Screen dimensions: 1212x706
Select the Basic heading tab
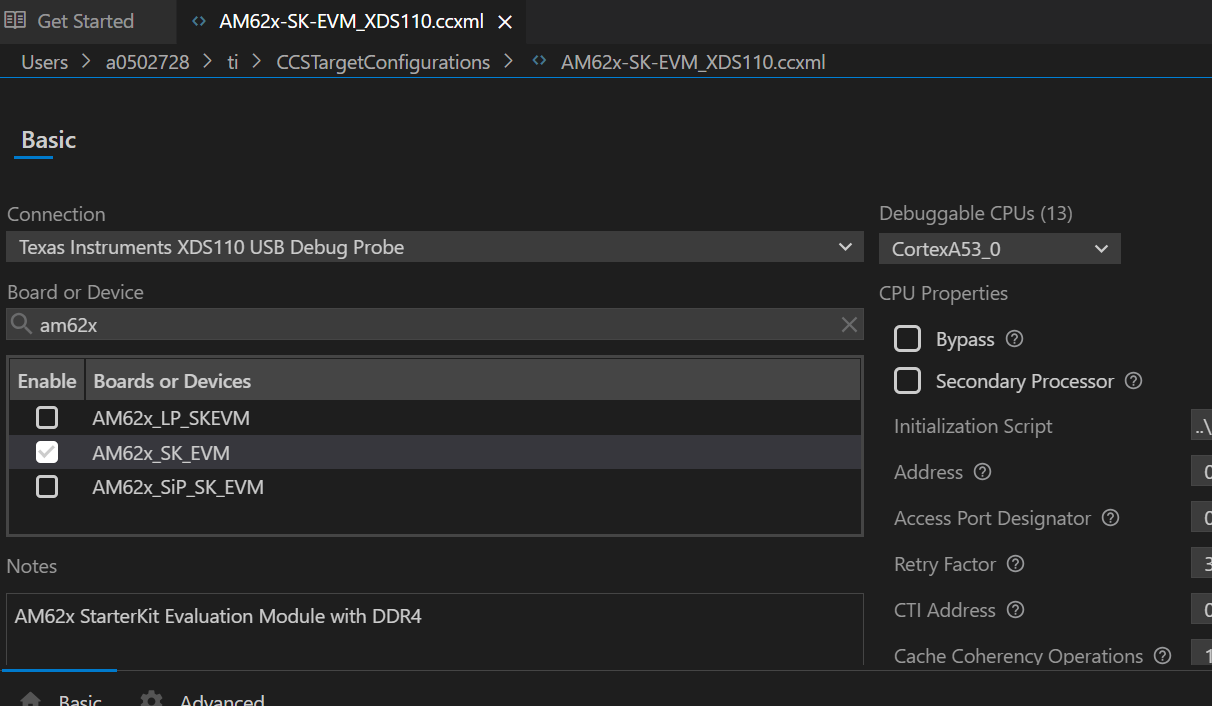tap(48, 140)
